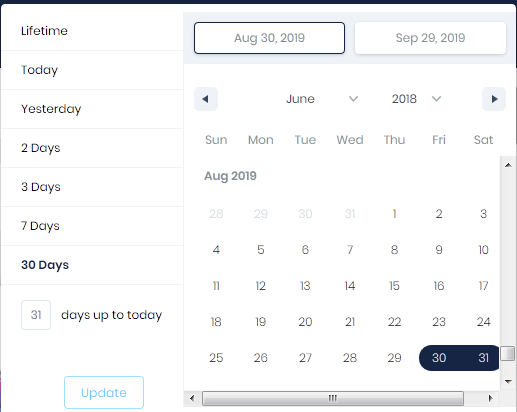Image resolution: width=517 pixels, height=412 pixels.
Task: Go to the previous month arrow
Action: pyautogui.click(x=206, y=99)
